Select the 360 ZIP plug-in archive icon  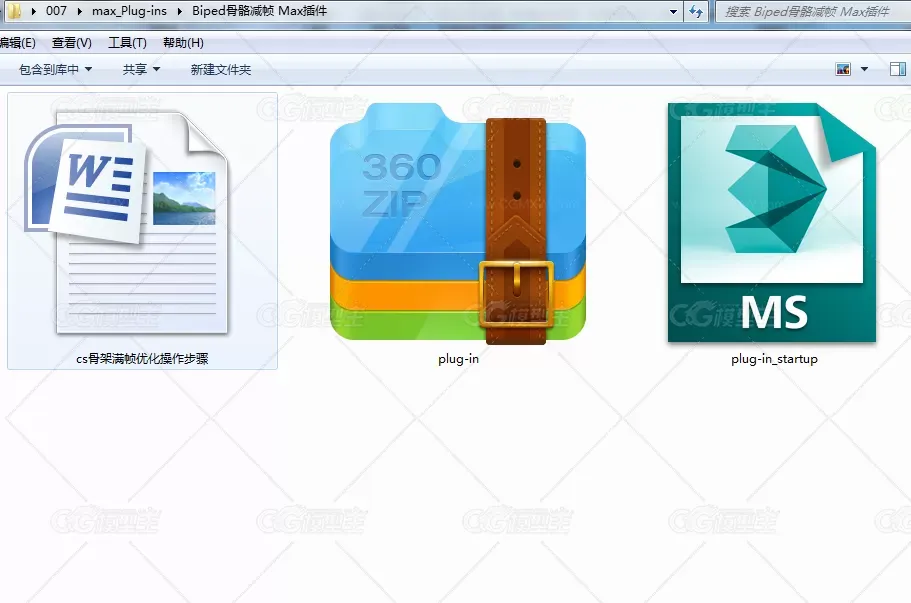tap(458, 224)
